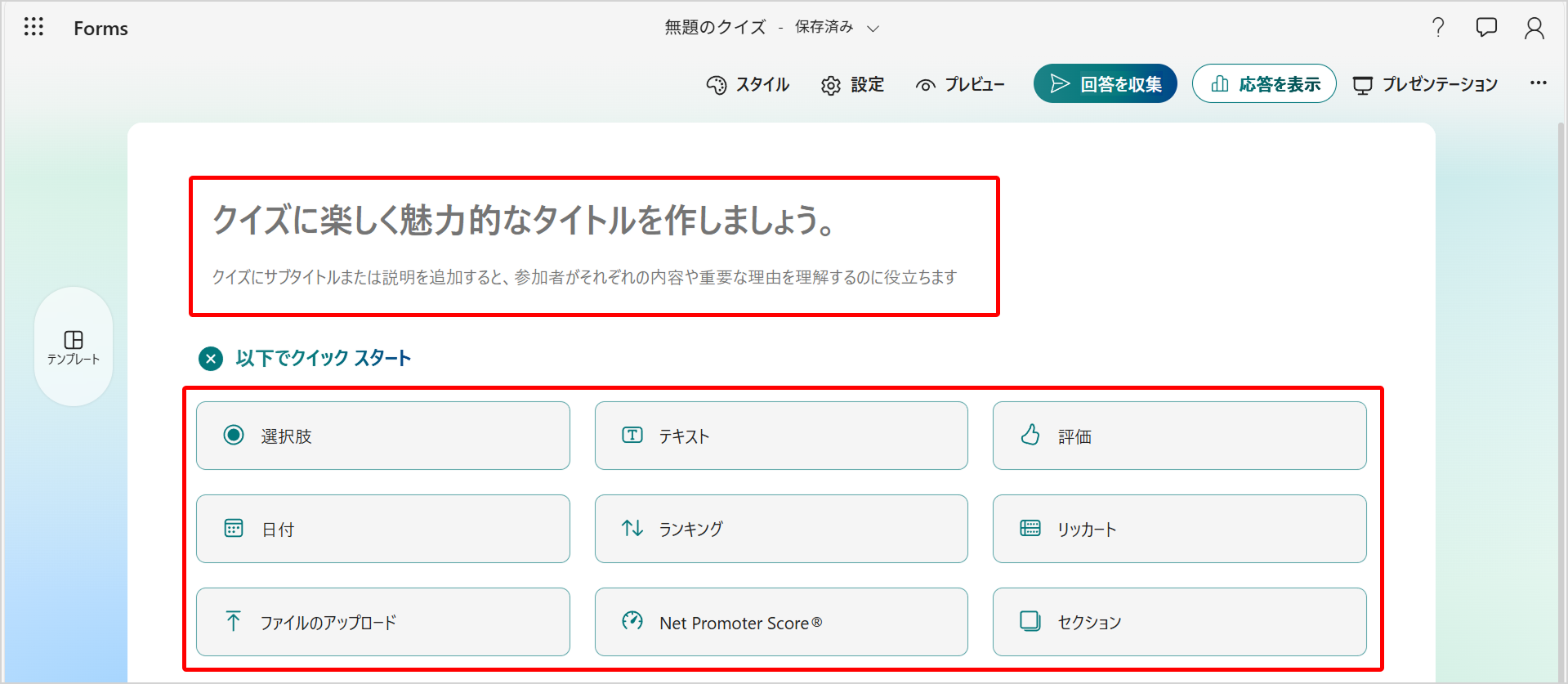
Task: Click プレビュー to preview the quiz
Action: pyautogui.click(x=960, y=84)
